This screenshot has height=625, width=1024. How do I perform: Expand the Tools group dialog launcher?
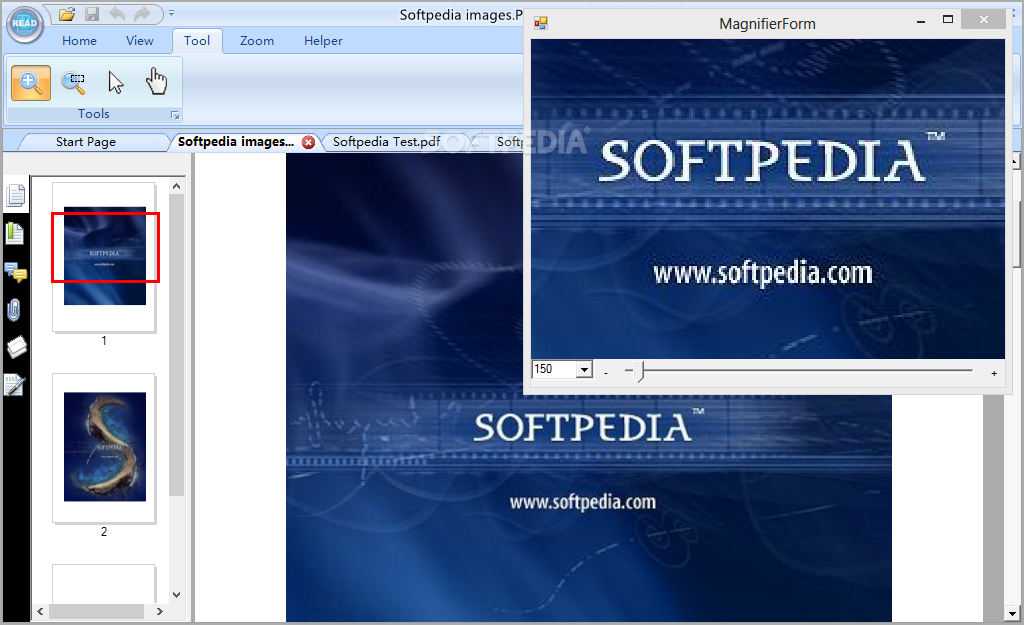[x=175, y=115]
